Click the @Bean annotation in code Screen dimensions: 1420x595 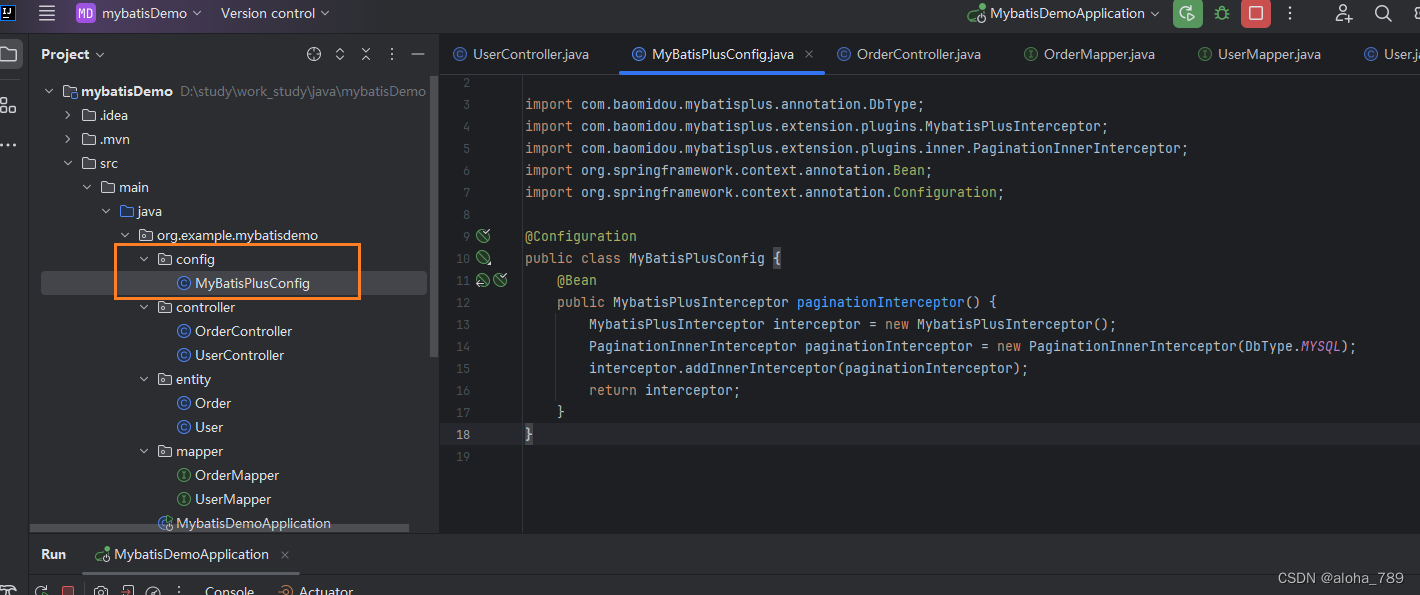(x=577, y=280)
